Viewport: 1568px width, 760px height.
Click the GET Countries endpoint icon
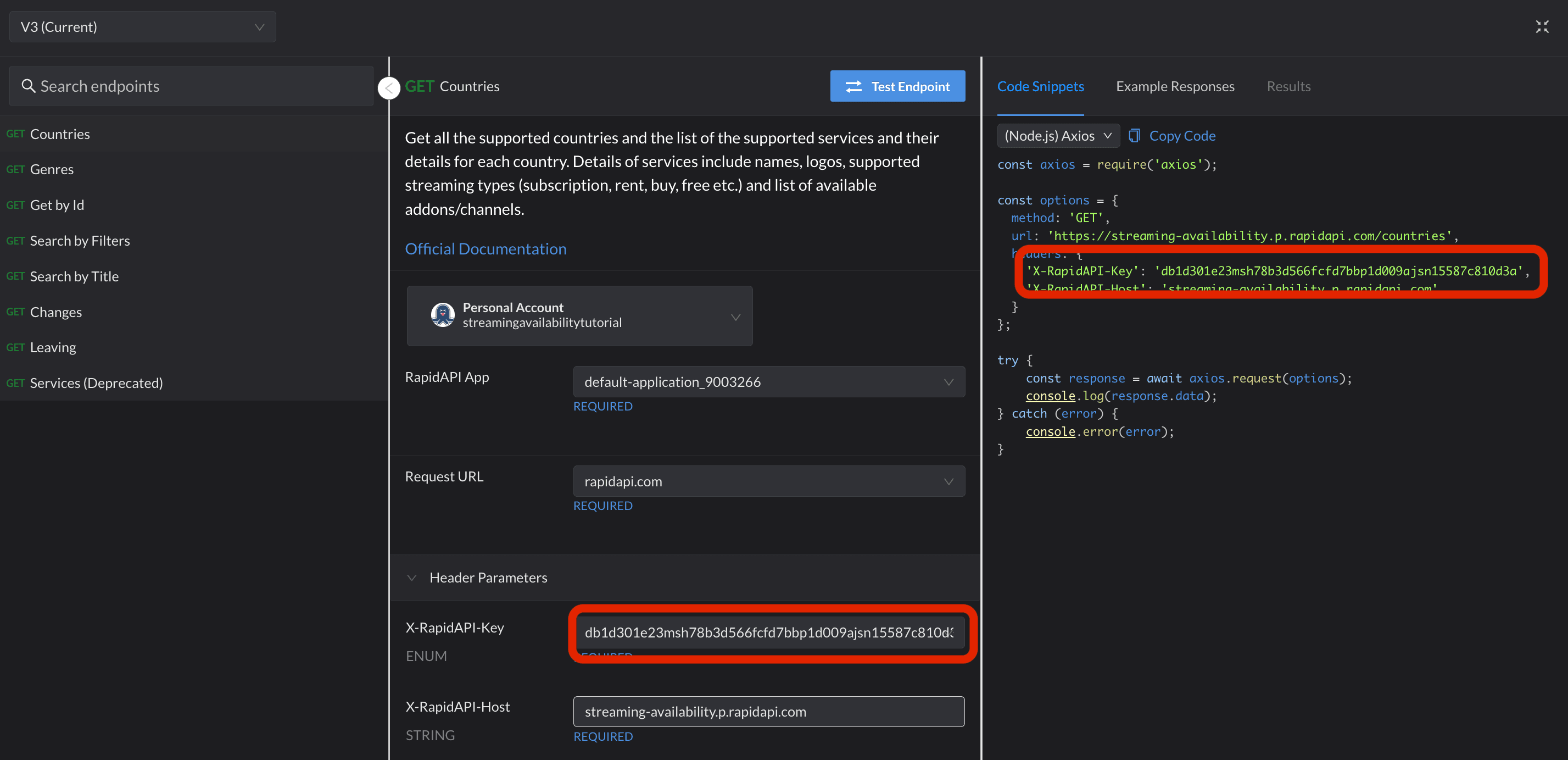click(15, 133)
